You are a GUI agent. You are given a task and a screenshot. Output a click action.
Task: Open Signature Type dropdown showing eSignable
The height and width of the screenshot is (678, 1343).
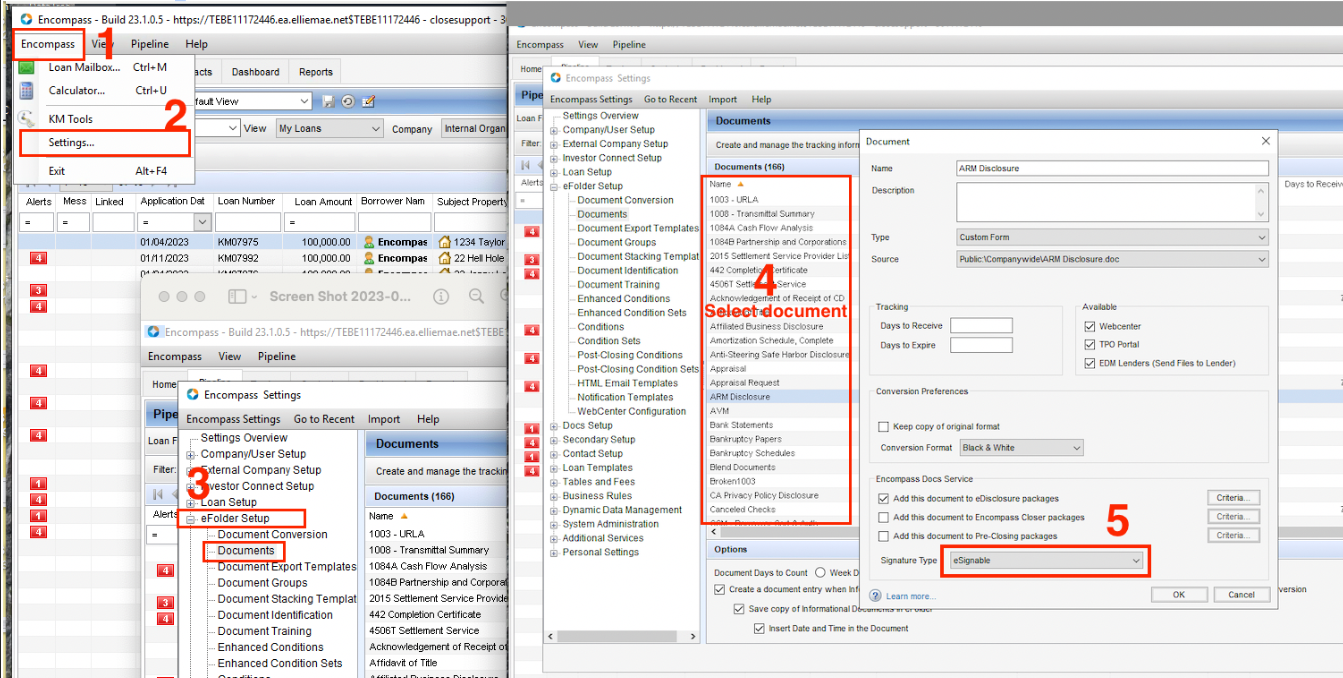(x=1047, y=560)
